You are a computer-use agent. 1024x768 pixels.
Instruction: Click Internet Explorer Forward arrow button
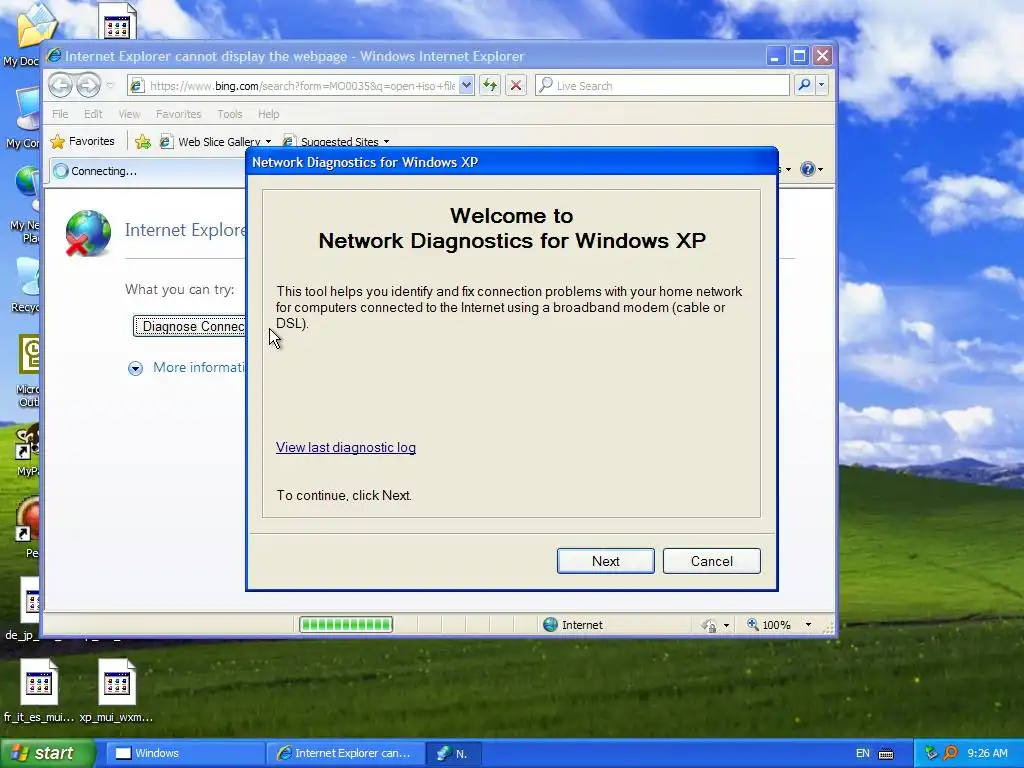[x=88, y=85]
